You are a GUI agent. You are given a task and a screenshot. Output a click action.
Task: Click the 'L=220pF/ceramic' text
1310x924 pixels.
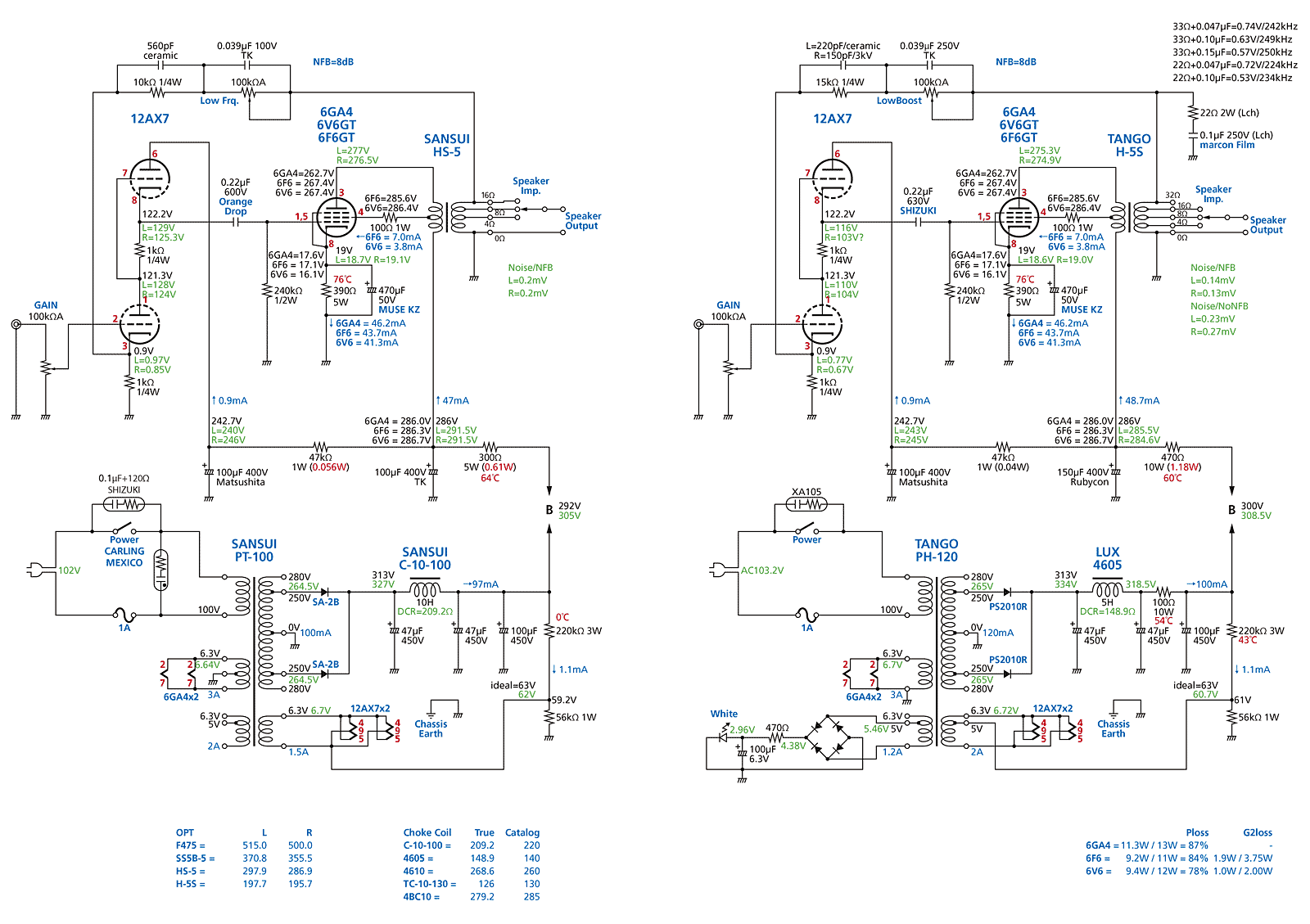coord(843,47)
